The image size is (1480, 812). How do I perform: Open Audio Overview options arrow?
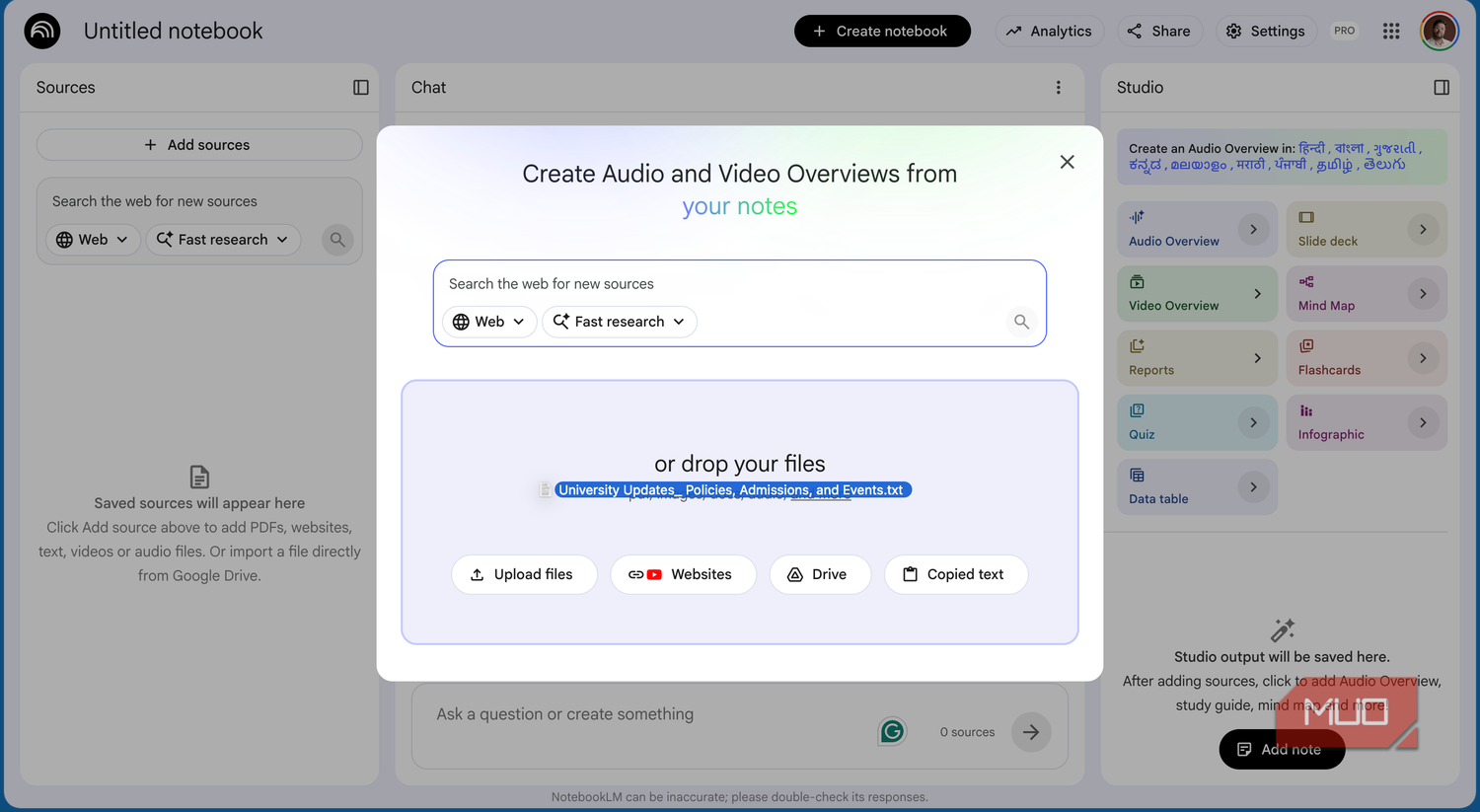1253,229
